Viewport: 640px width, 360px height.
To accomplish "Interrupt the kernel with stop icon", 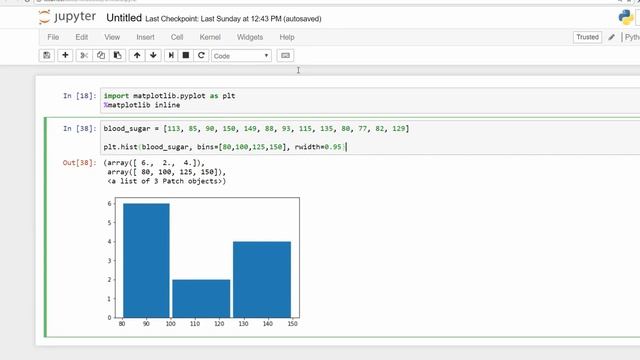I will click(186, 56).
